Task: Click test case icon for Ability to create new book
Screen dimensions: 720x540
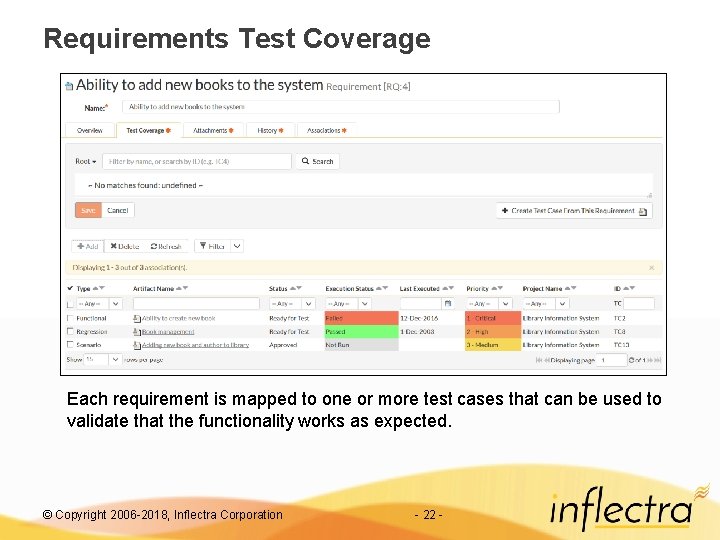Action: click(x=136, y=318)
